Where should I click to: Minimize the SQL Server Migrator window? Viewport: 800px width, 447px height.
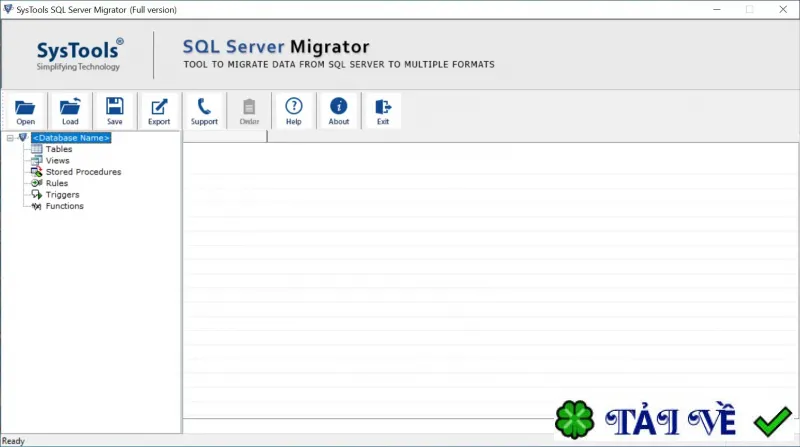717,9
